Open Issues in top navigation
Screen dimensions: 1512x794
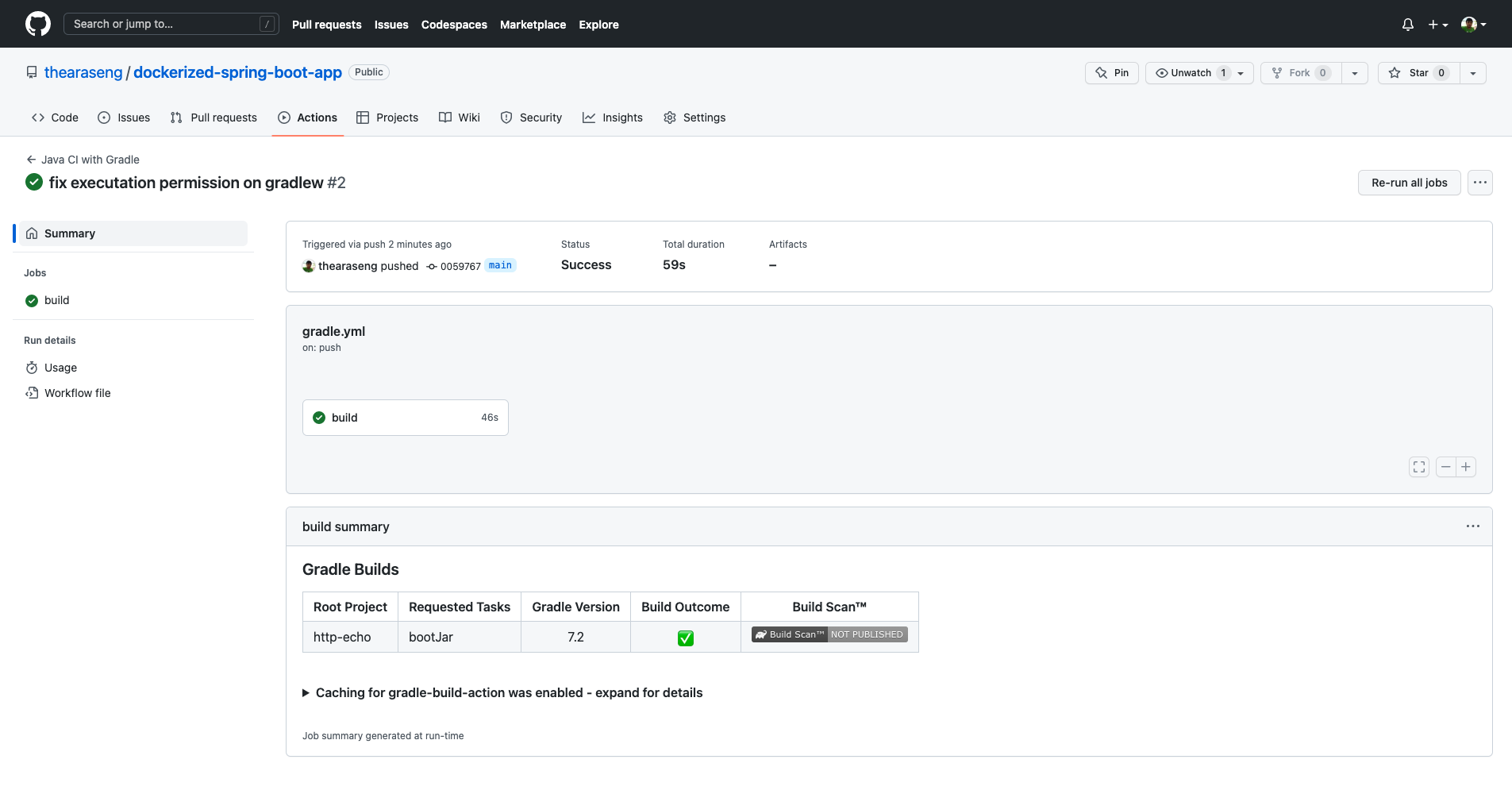point(391,25)
